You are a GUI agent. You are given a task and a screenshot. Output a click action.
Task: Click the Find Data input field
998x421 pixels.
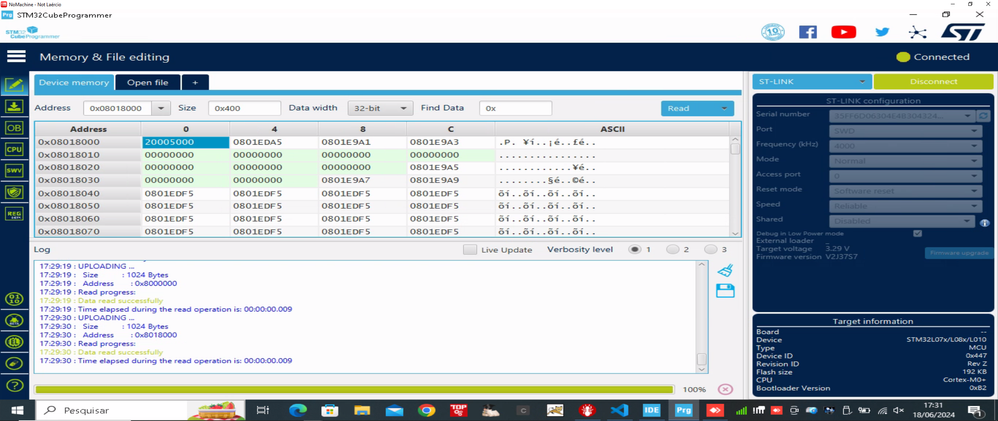[516, 108]
